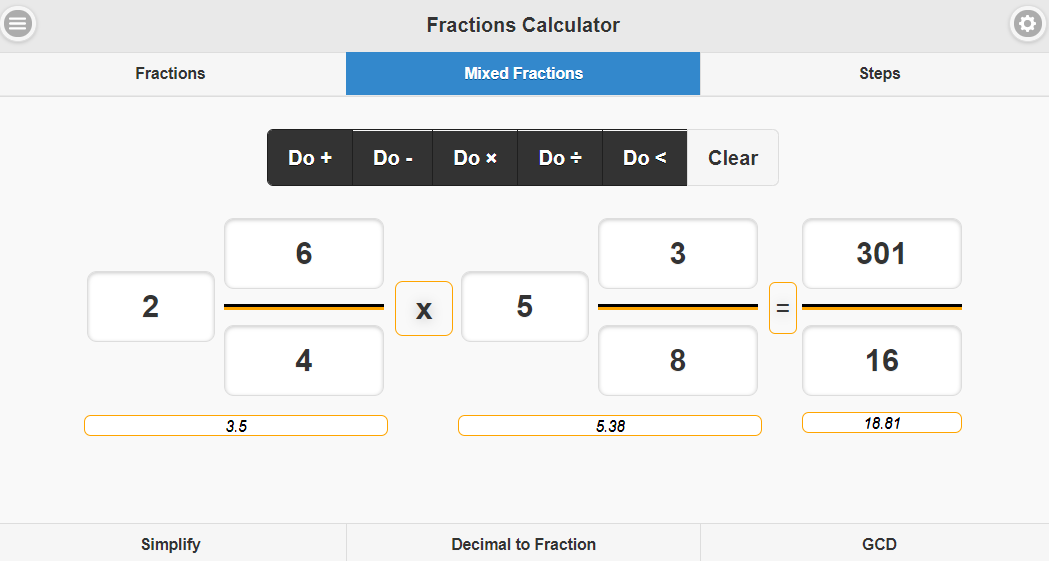Hit the Clear button
Screen dimensions: 1049x561
(733, 158)
